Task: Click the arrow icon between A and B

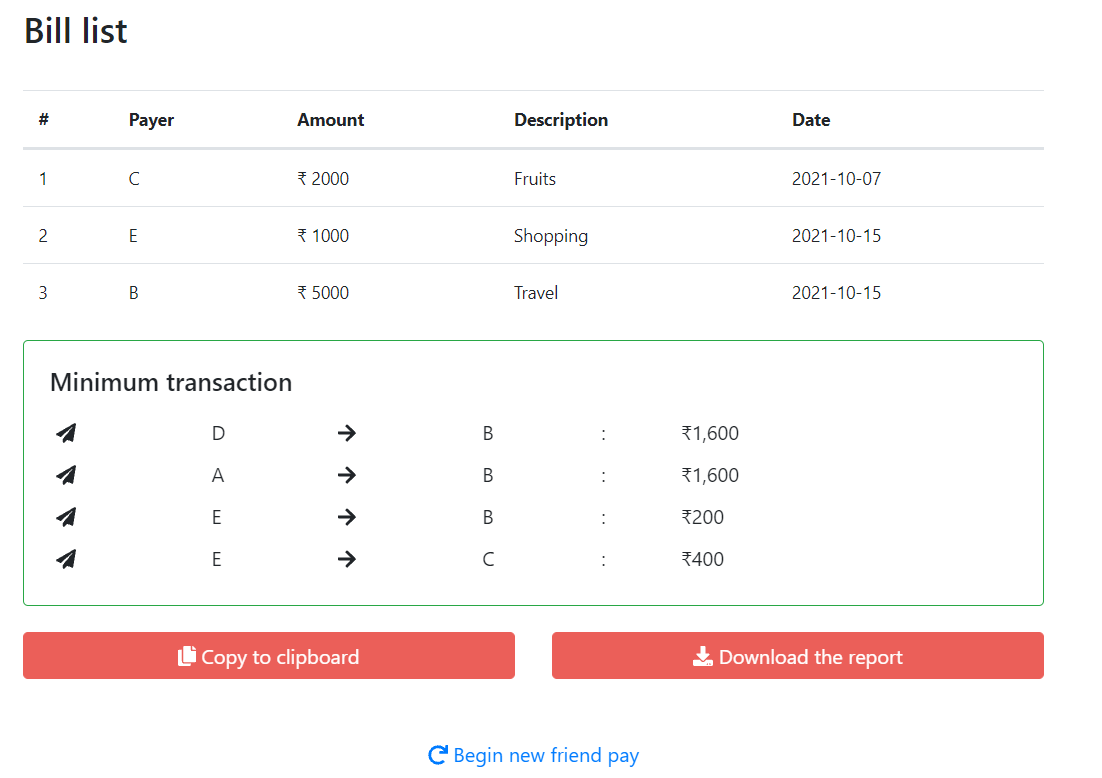Action: 345,475
